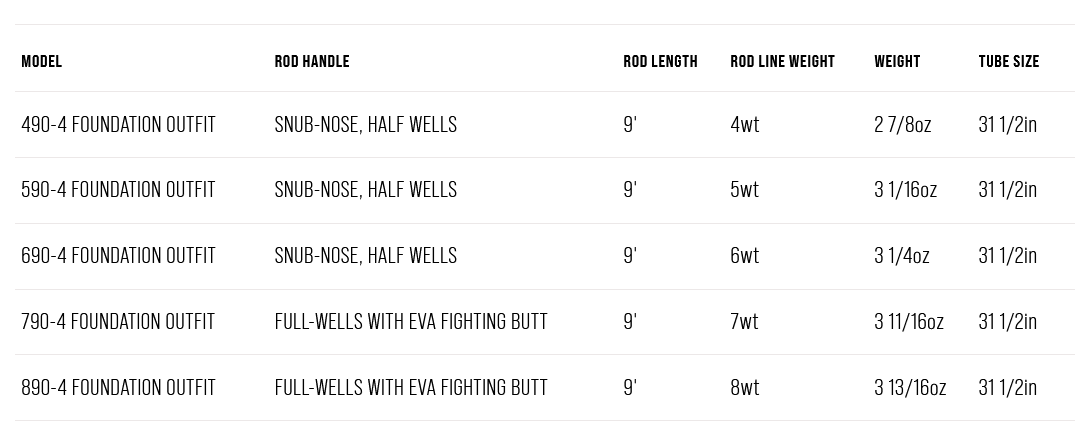Screen dimensions: 1086x444
Task: Click the 3 1/4oz weight value
Action: [901, 256]
